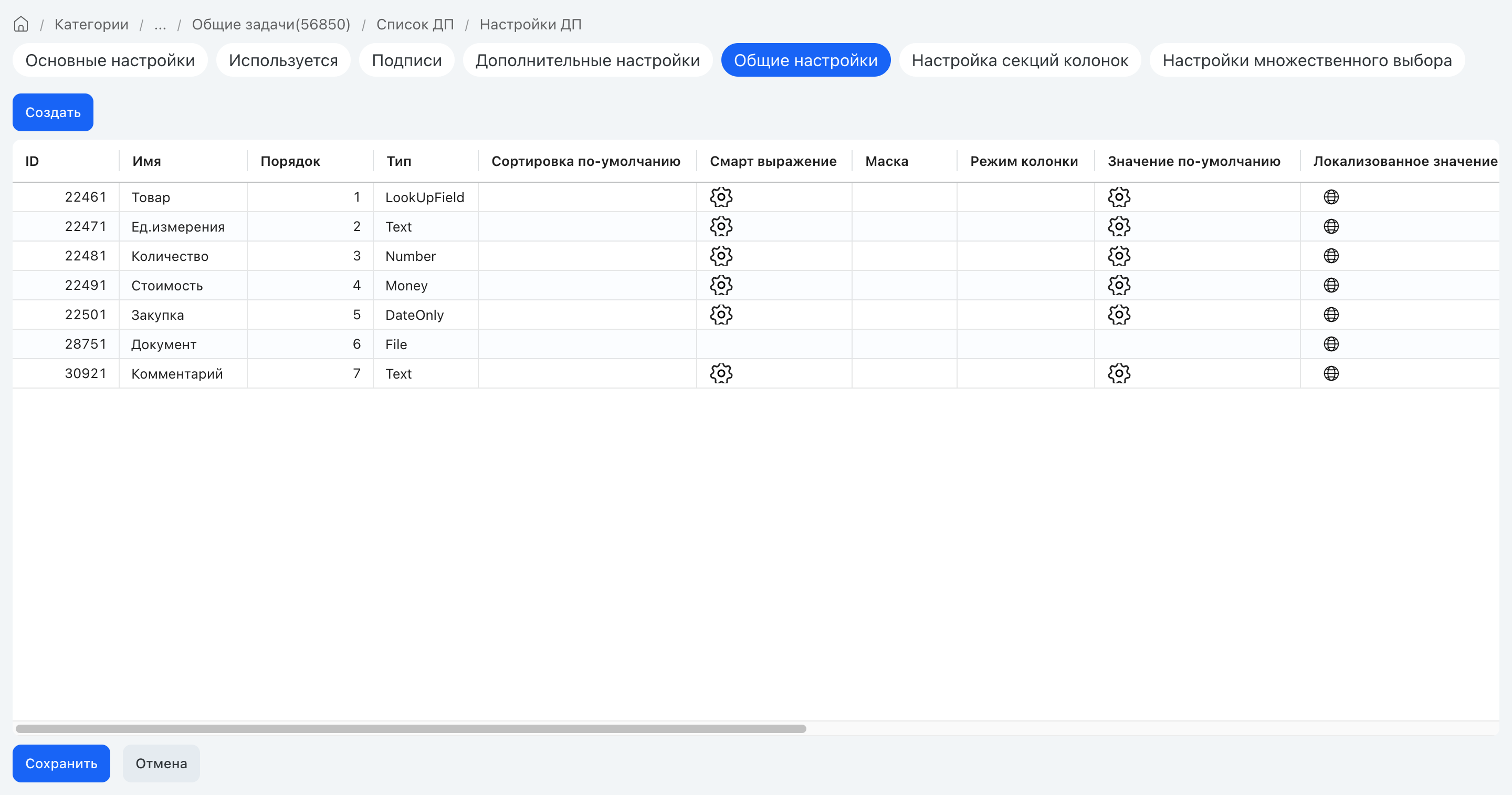Open Настройки множественного выбора tab
This screenshot has height=795, width=1512.
tap(1307, 60)
